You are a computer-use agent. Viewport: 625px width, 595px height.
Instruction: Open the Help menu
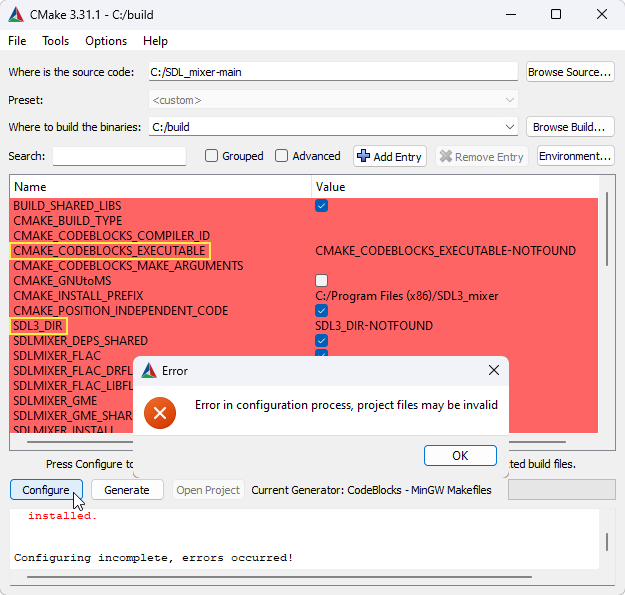point(155,41)
